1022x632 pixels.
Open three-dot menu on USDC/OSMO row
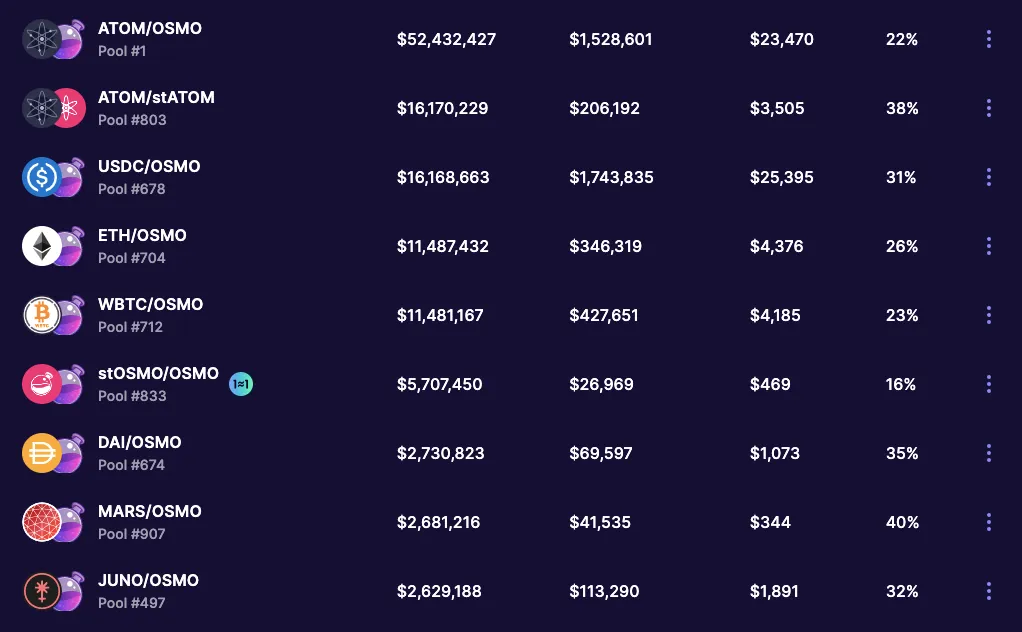(989, 177)
